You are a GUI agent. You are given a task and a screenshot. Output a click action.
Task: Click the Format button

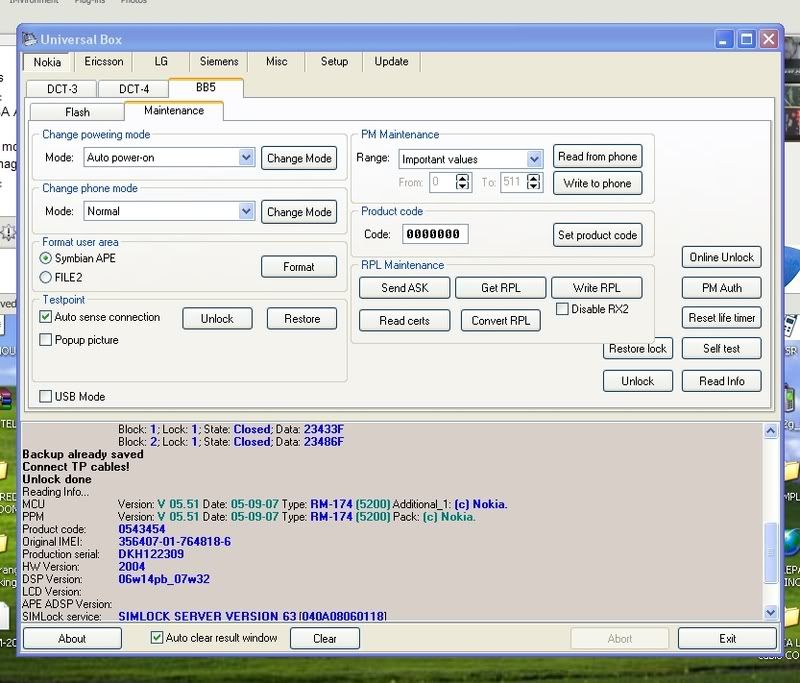click(299, 267)
